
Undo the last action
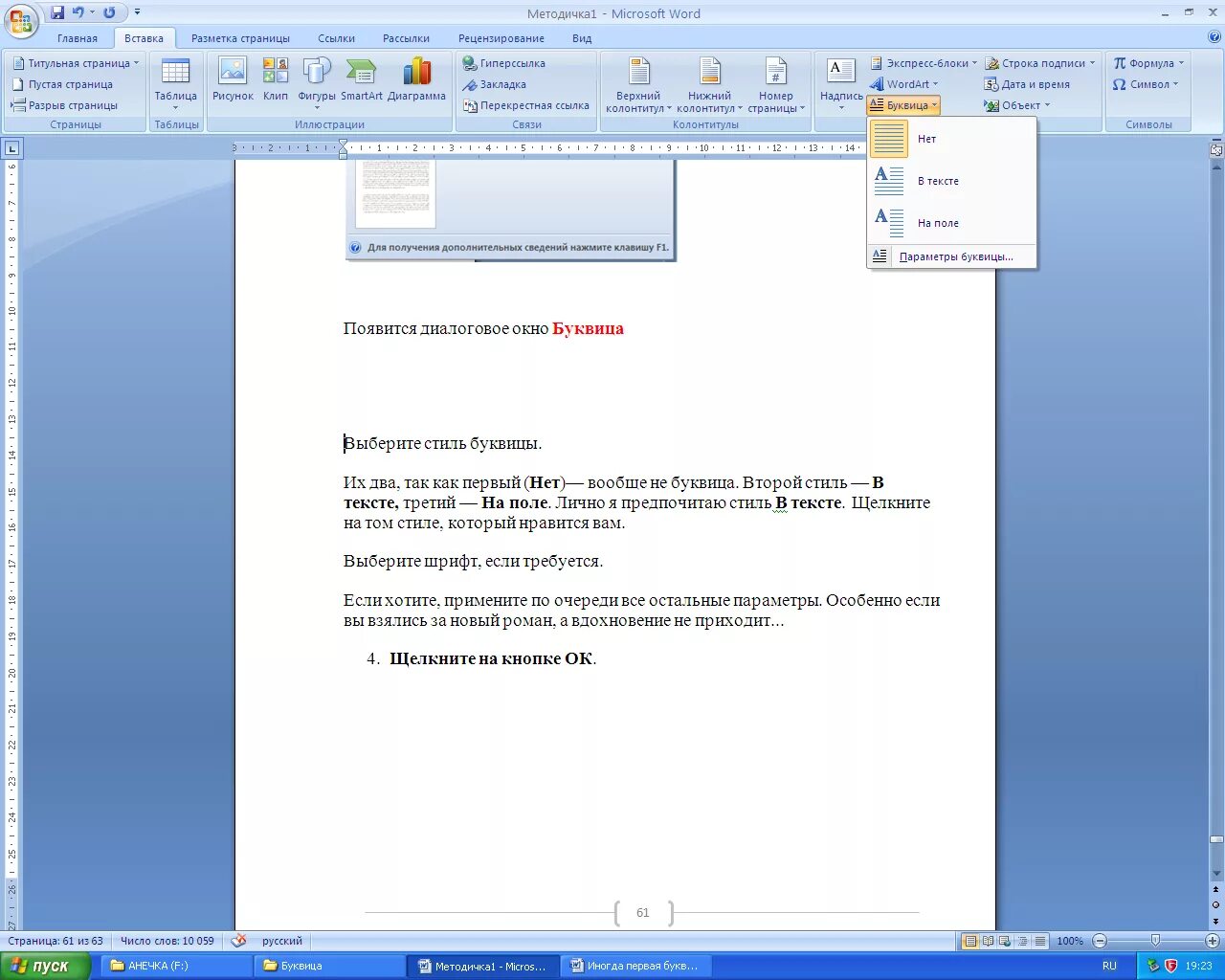(x=78, y=12)
